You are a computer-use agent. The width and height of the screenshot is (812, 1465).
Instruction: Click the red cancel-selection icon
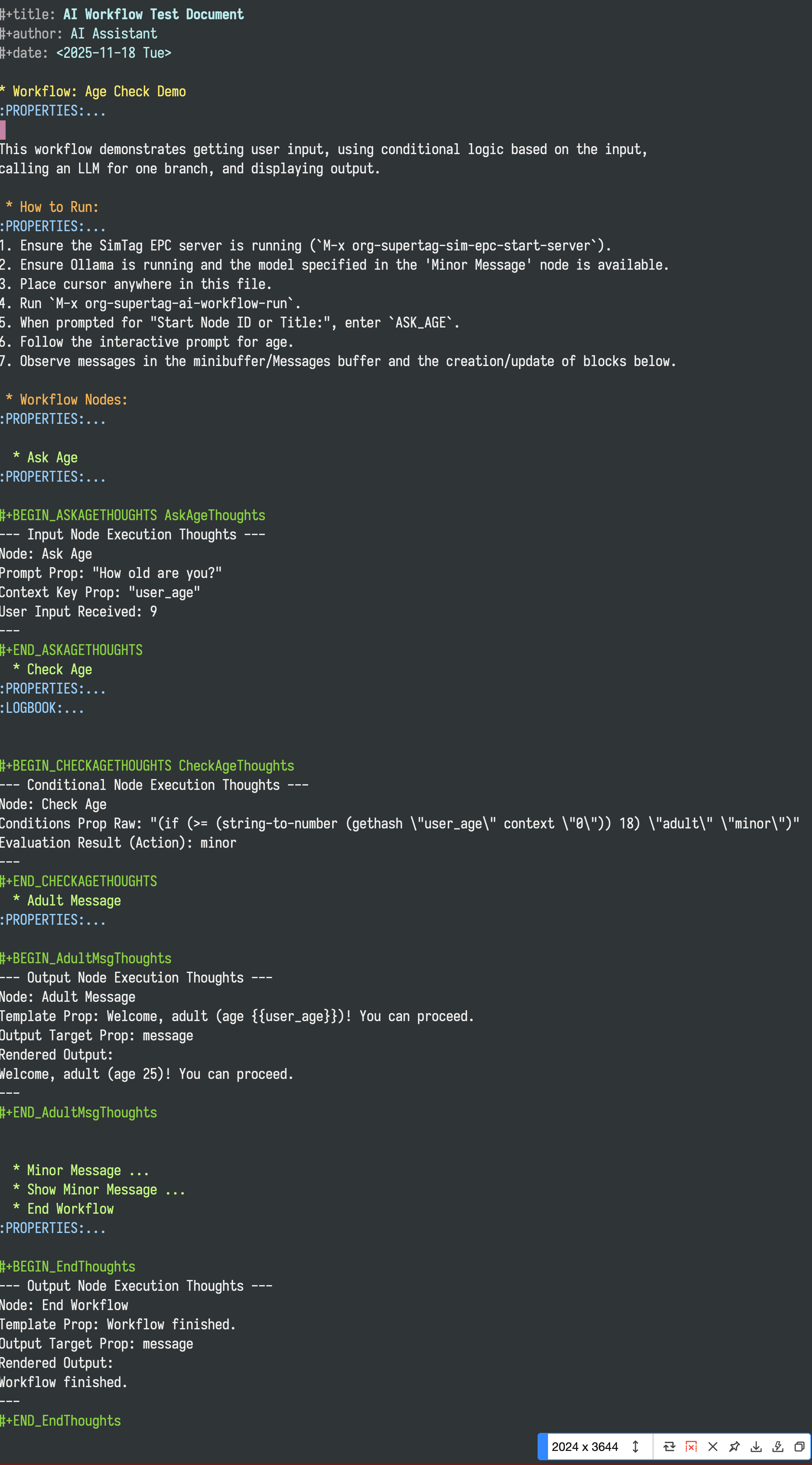click(x=691, y=1446)
